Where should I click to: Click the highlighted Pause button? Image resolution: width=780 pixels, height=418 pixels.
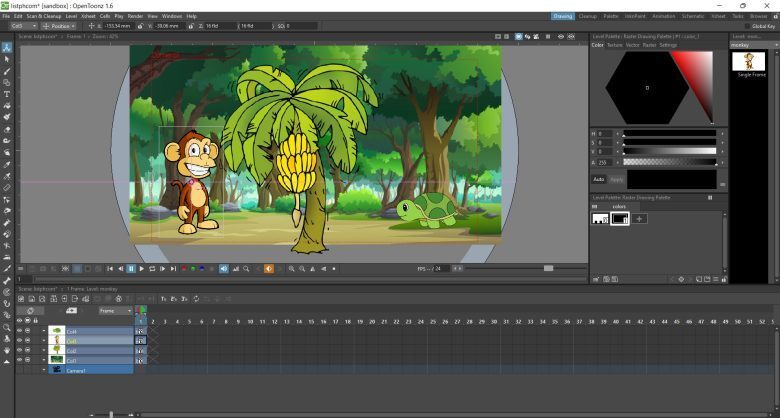(131, 269)
